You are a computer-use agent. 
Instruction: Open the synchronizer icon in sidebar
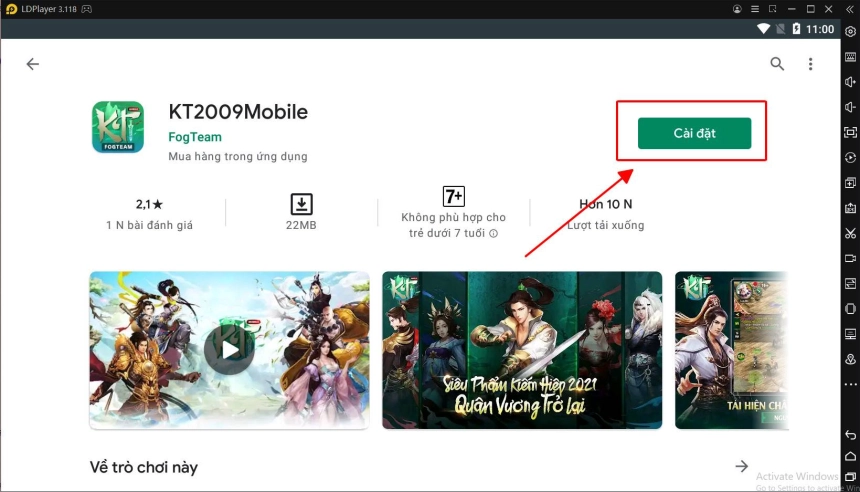click(851, 284)
